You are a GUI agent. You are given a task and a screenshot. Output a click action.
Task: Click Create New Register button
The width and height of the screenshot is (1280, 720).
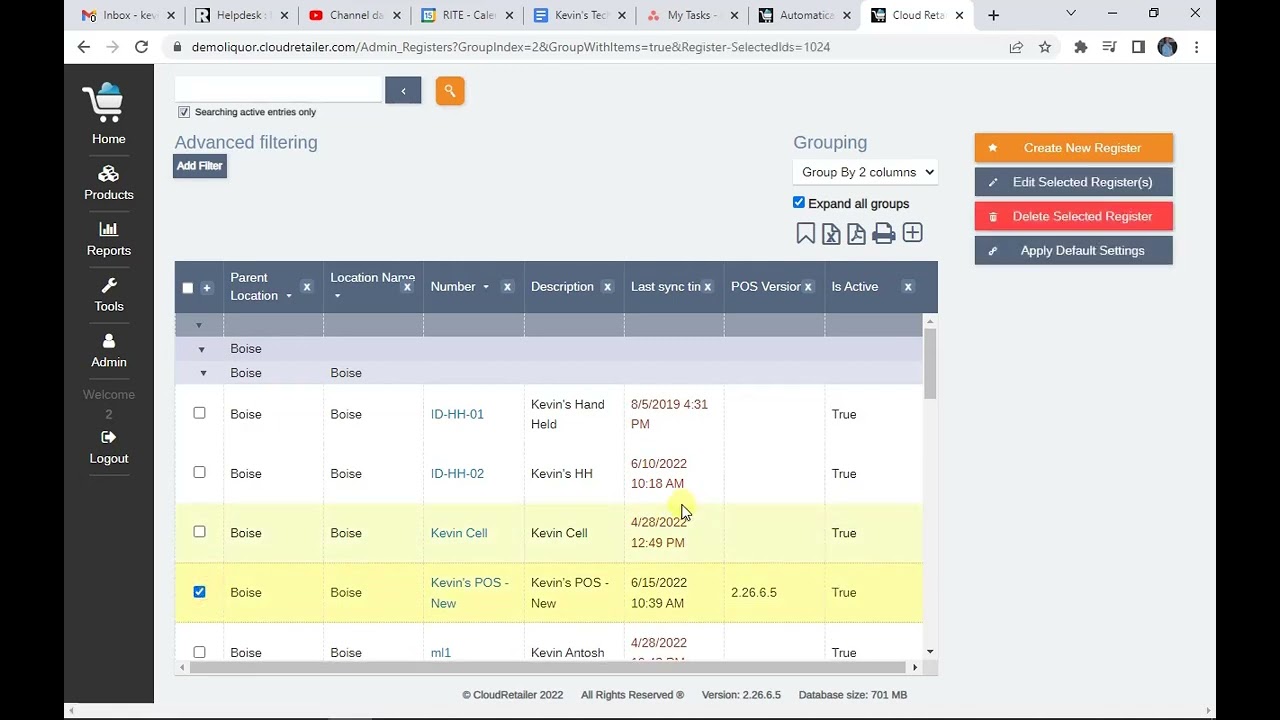[x=1074, y=148]
